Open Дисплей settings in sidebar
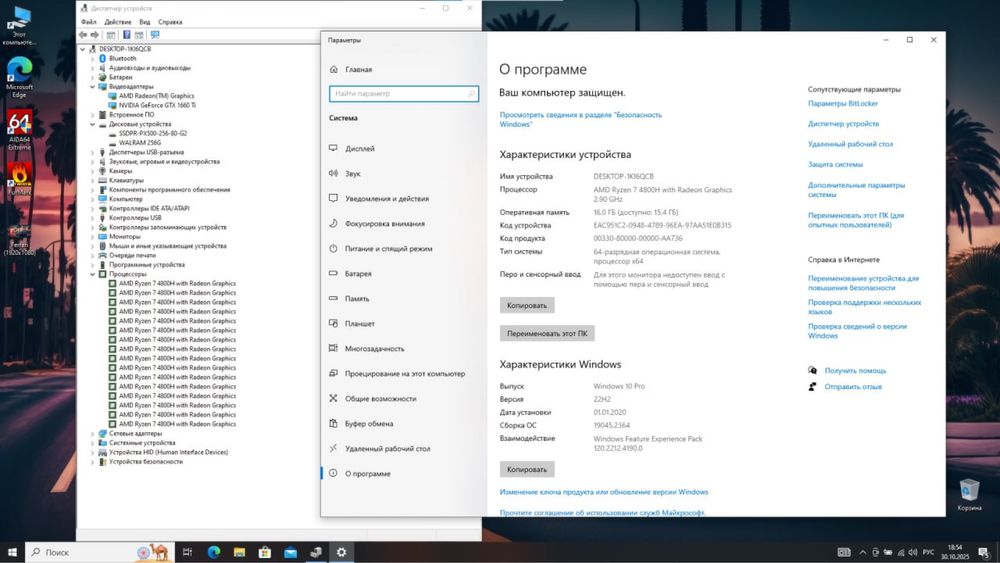This screenshot has width=1000, height=563. click(360, 149)
